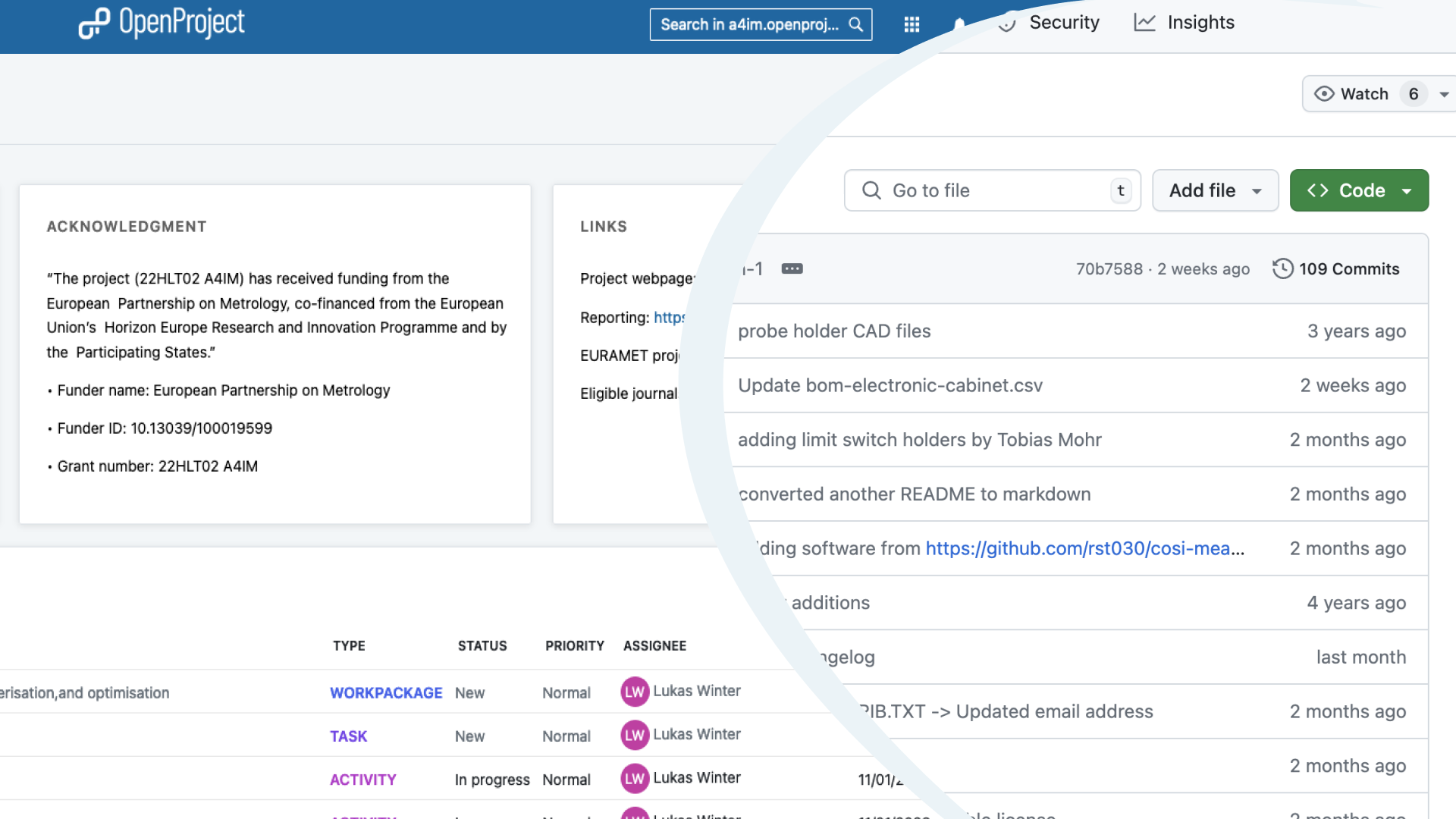Click the Insights graph icon
Viewport: 1456px width, 819px height.
click(1144, 23)
